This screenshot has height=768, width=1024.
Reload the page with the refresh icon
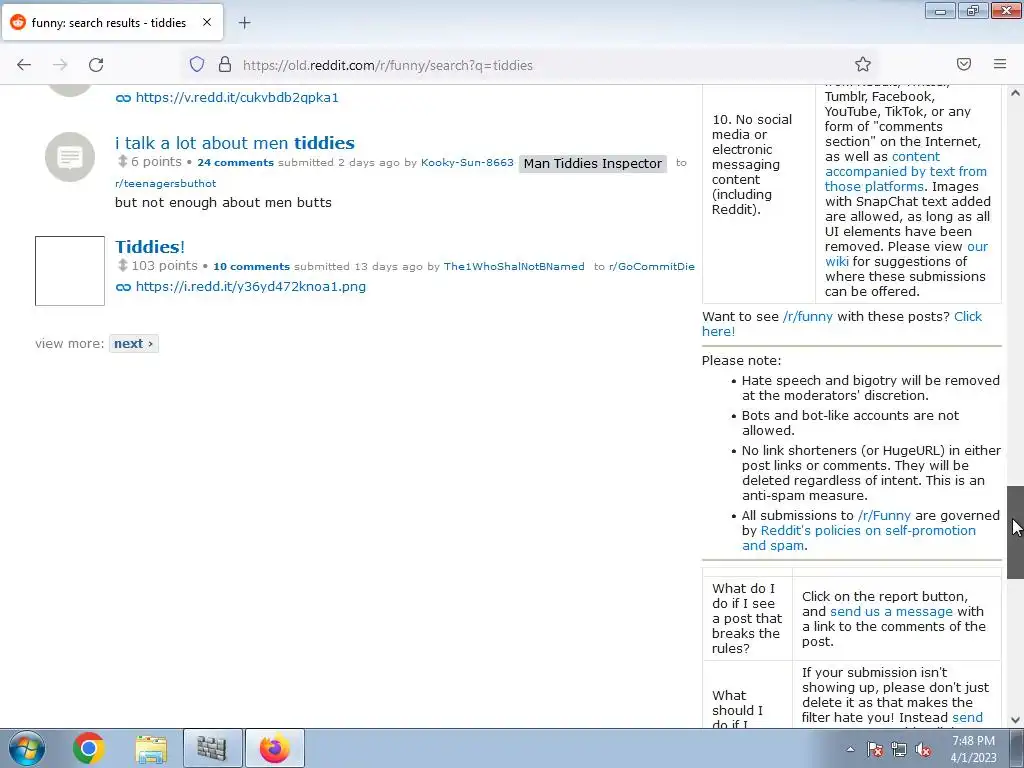[x=96, y=65]
